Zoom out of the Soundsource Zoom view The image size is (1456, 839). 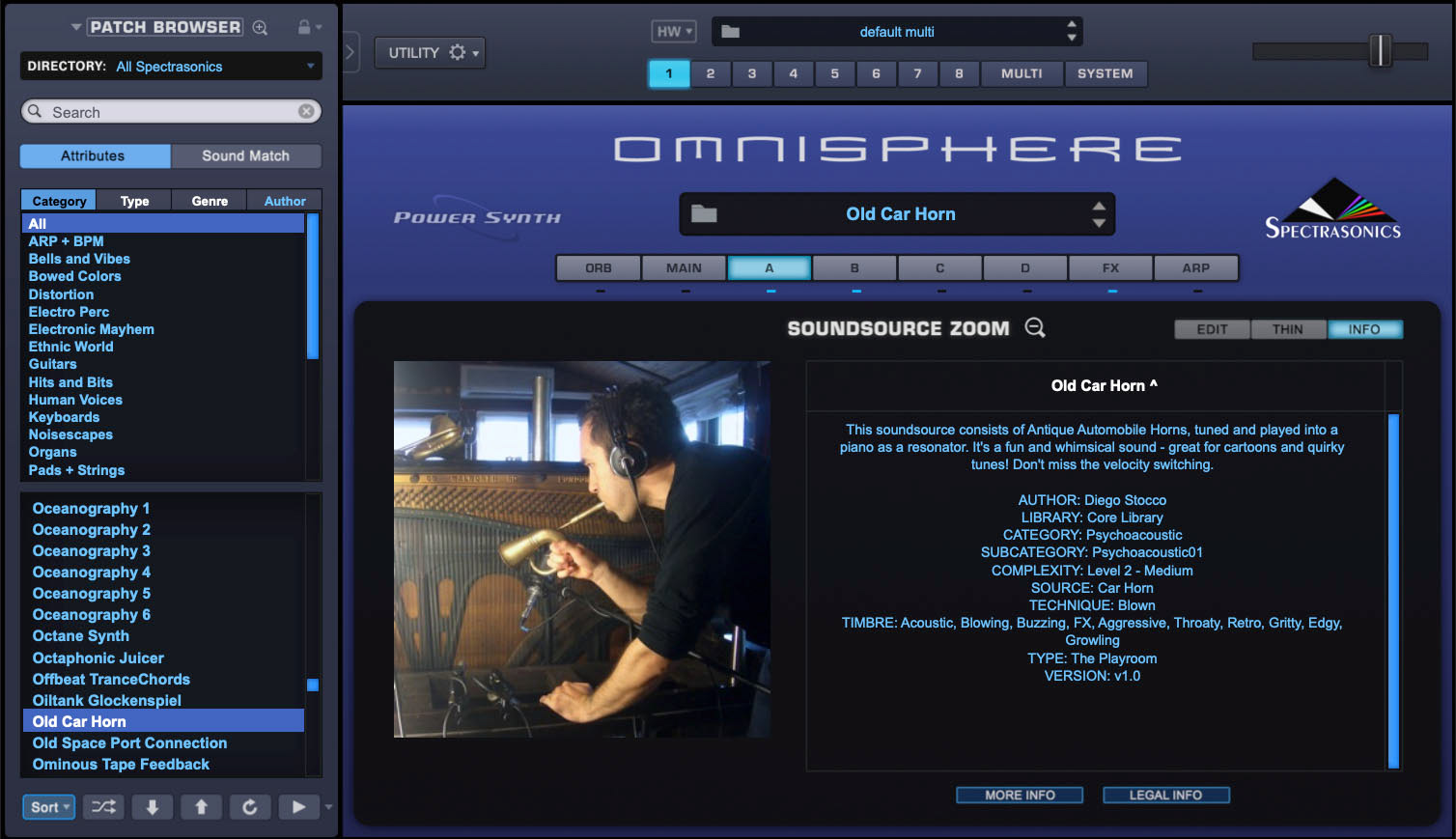pyautogui.click(x=1035, y=328)
